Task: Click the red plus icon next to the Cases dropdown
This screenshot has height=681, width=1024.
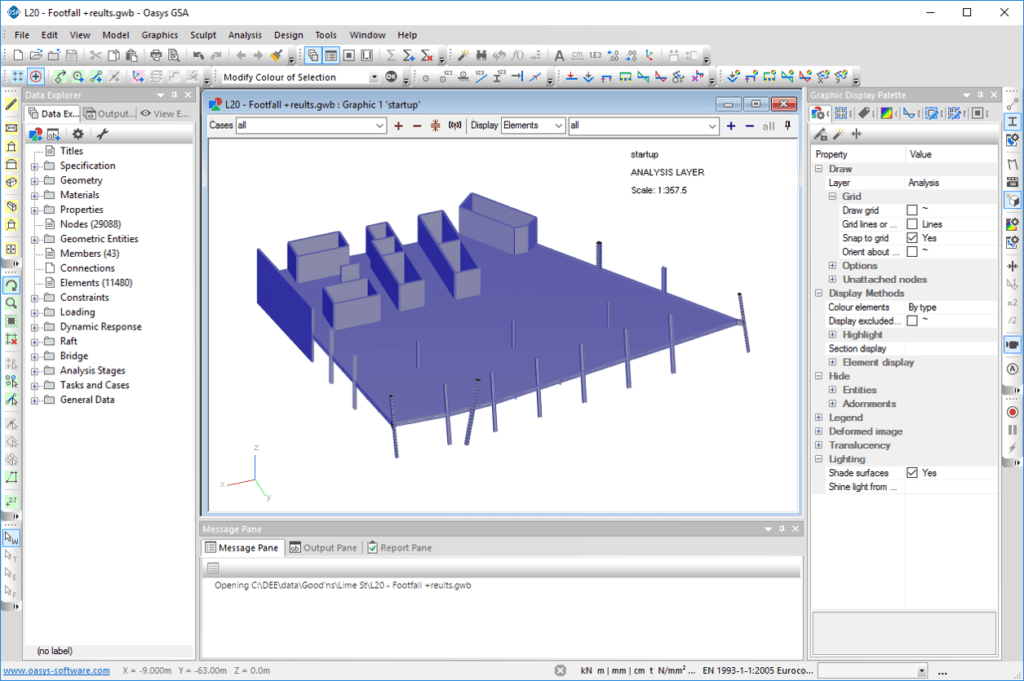Action: coord(398,125)
